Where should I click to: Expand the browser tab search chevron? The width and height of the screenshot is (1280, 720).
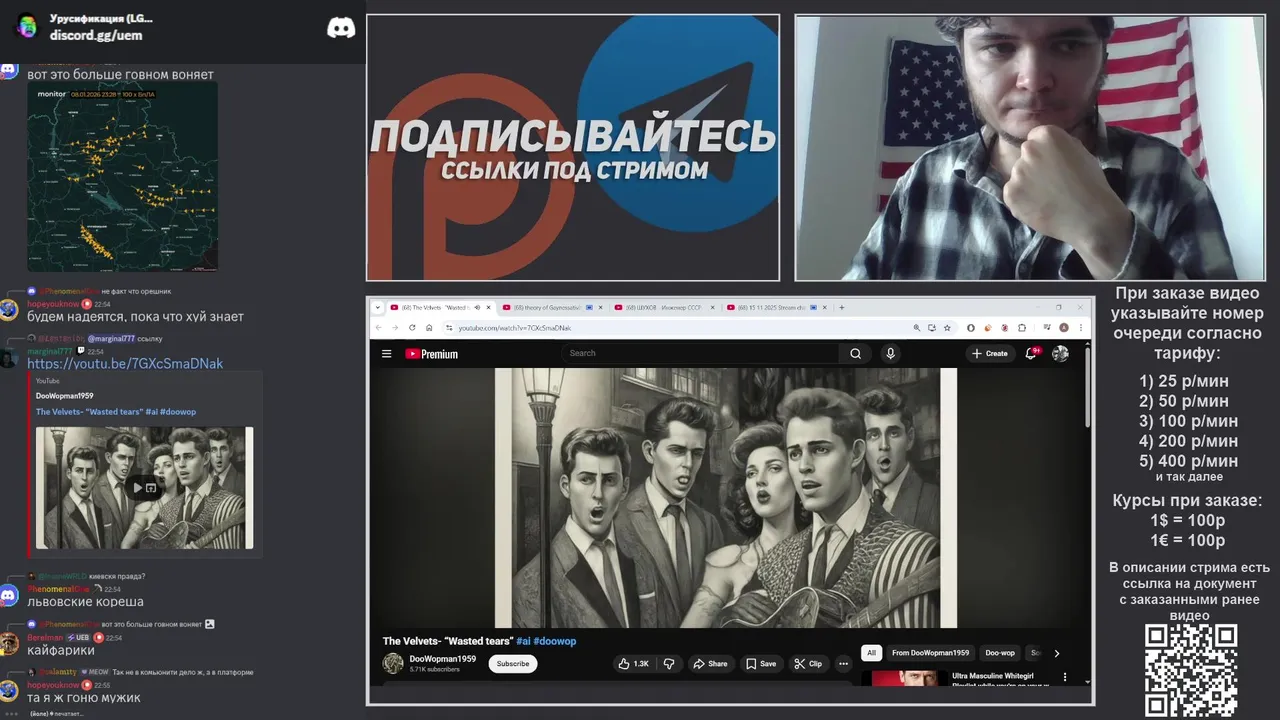378,307
